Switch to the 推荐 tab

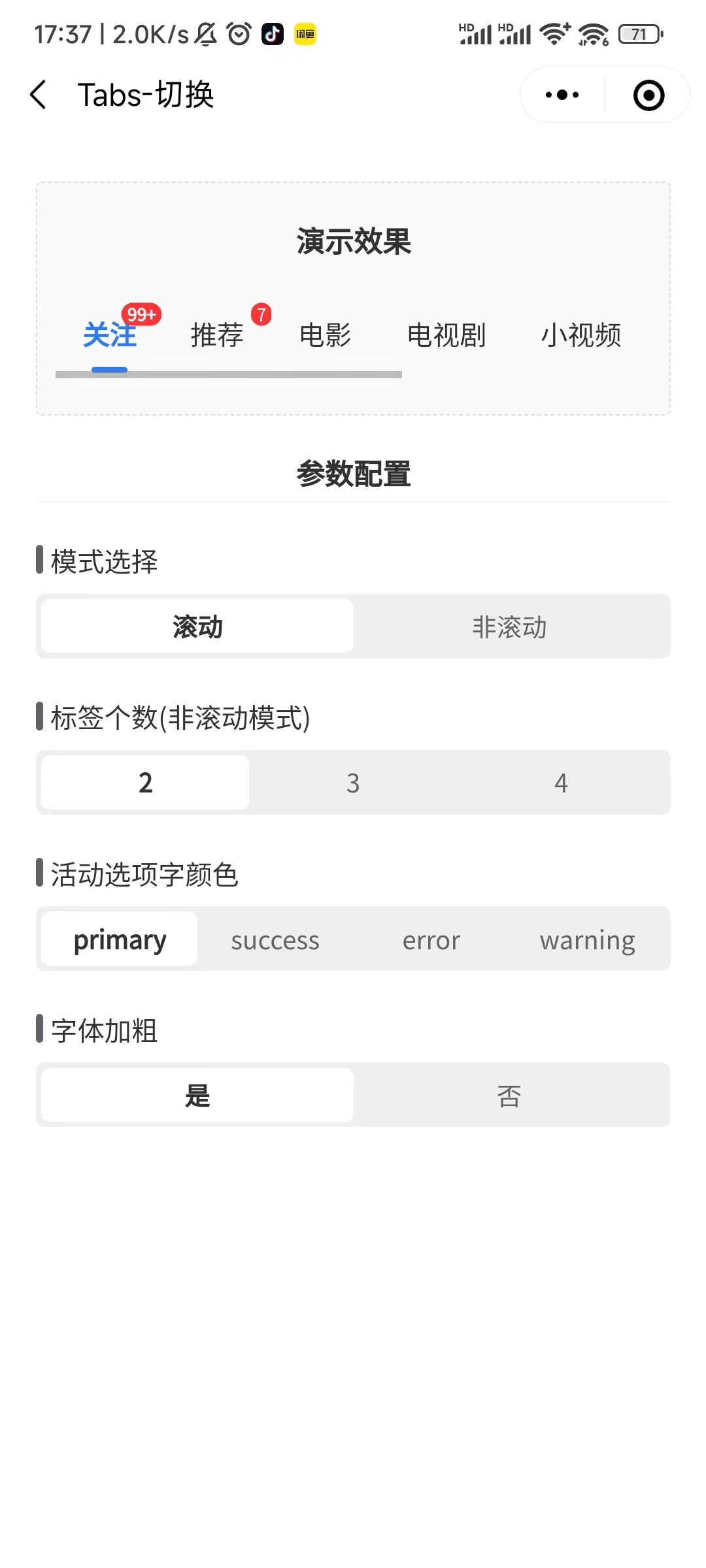216,335
